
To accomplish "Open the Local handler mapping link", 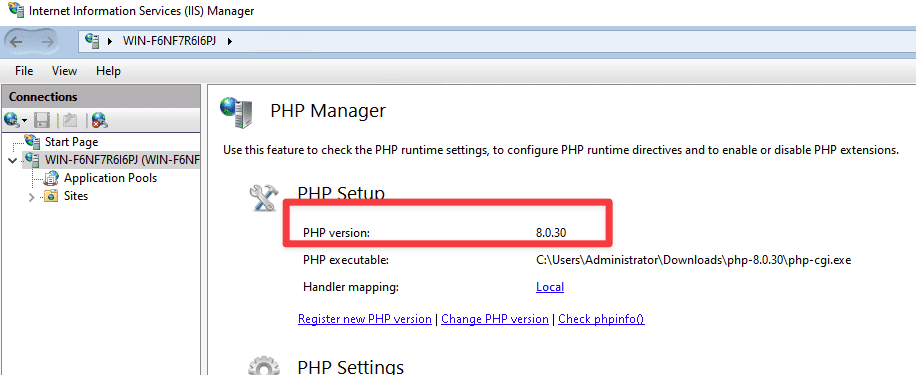I will tap(550, 287).
